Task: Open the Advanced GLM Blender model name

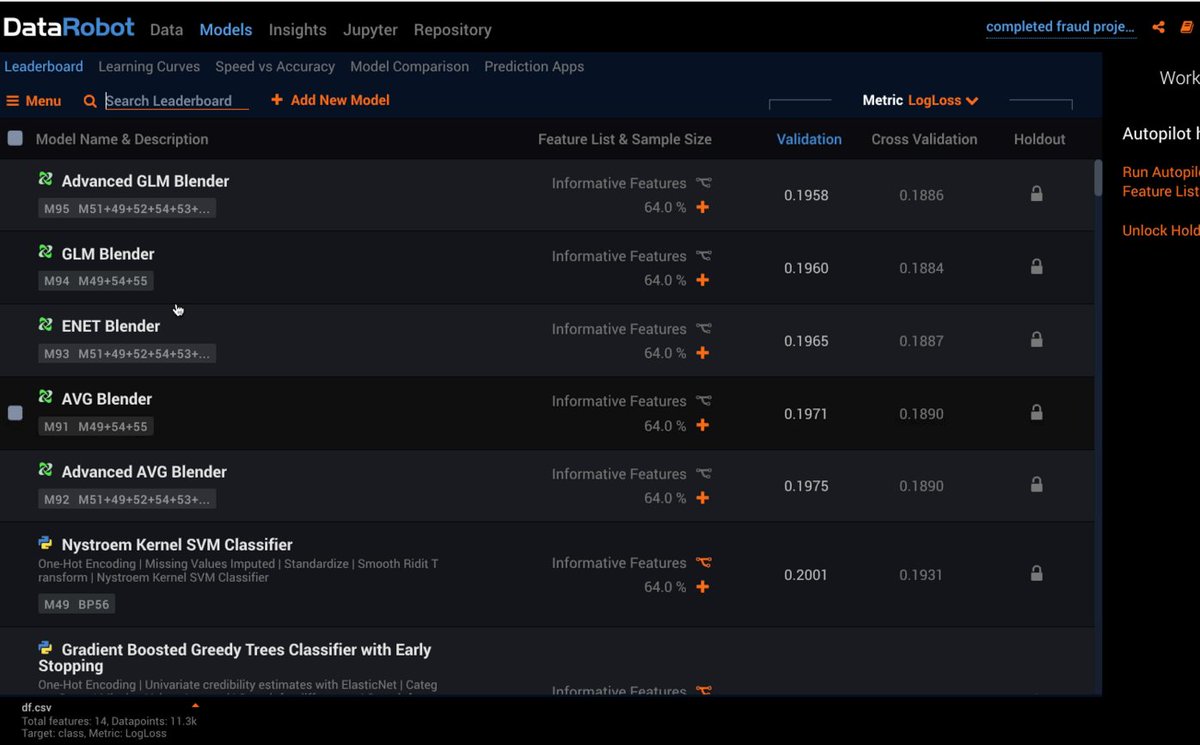Action: click(x=145, y=181)
